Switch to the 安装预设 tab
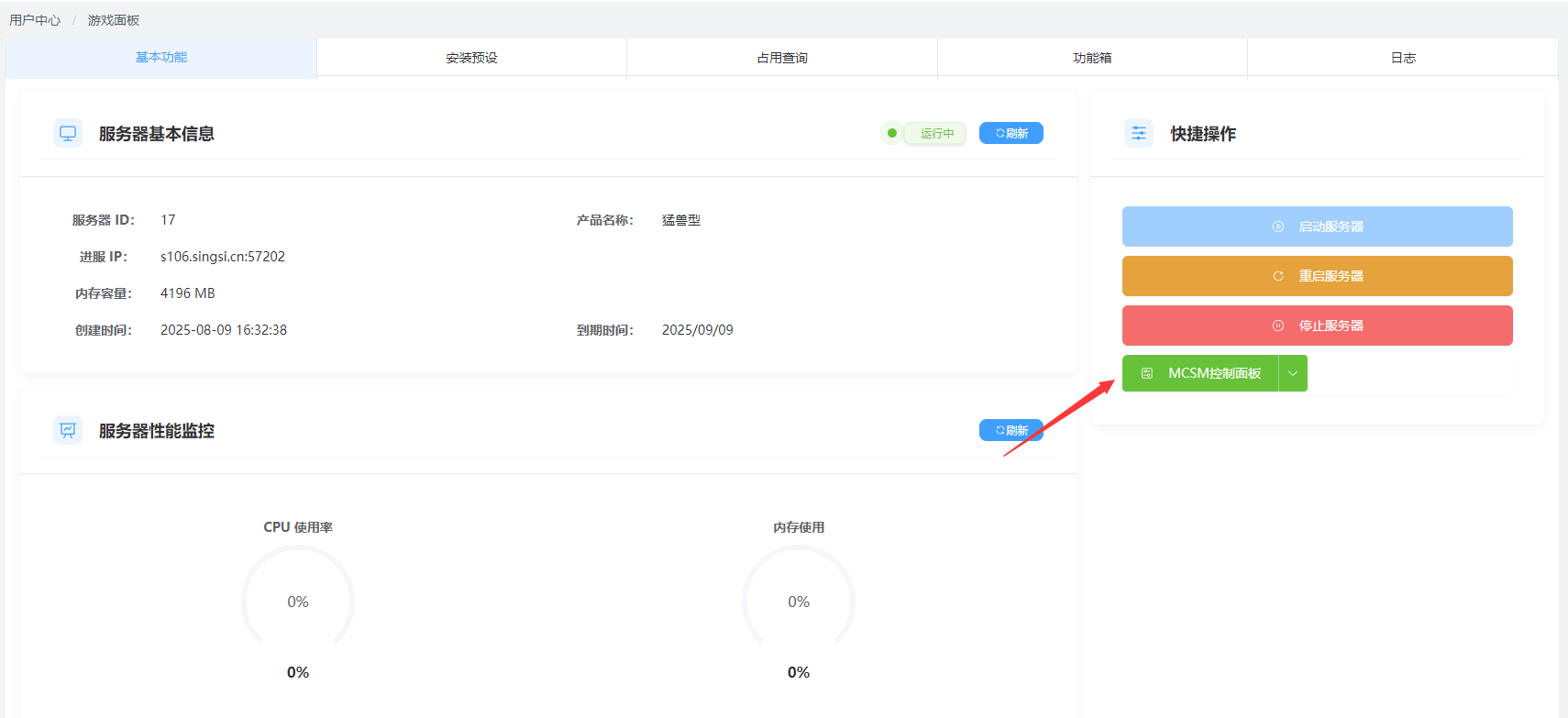The width and height of the screenshot is (1568, 718). pyautogui.click(x=471, y=58)
